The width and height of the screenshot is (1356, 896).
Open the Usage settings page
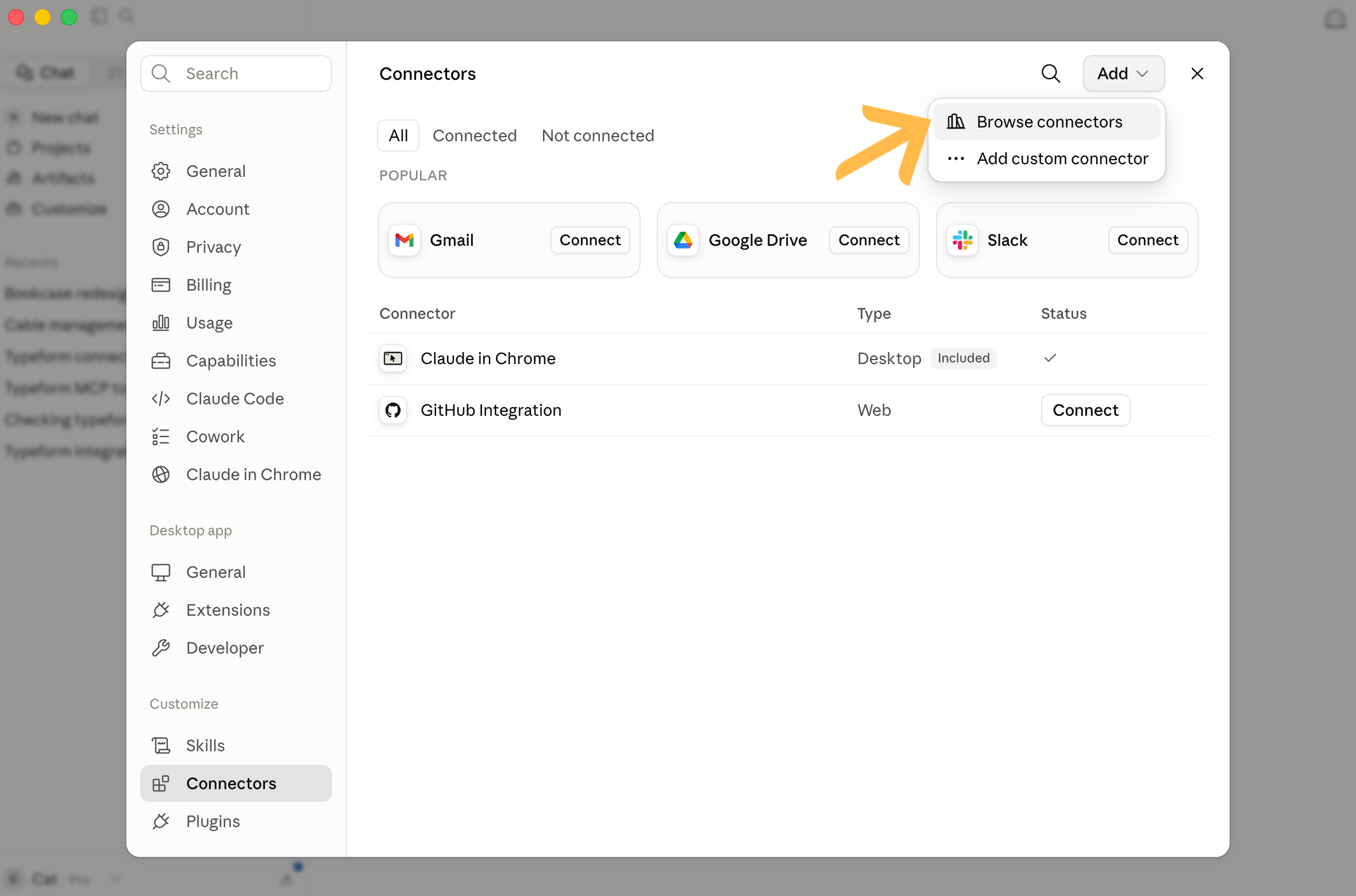(x=236, y=323)
